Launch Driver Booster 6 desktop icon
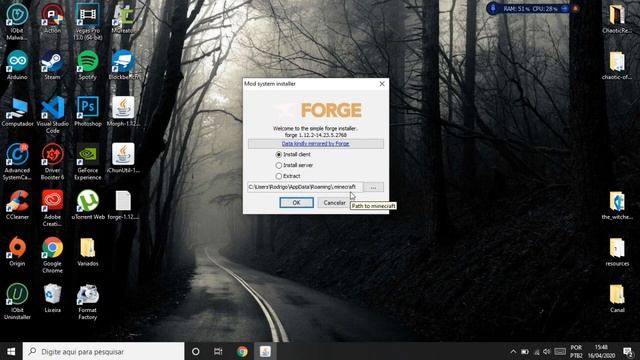Image resolution: width=640 pixels, height=360 pixels. point(52,162)
